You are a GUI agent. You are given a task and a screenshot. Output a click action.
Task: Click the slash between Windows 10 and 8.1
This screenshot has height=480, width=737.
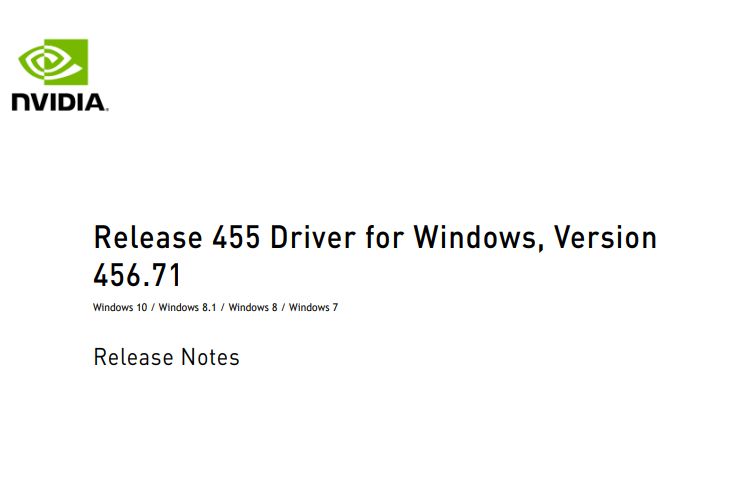(153, 307)
